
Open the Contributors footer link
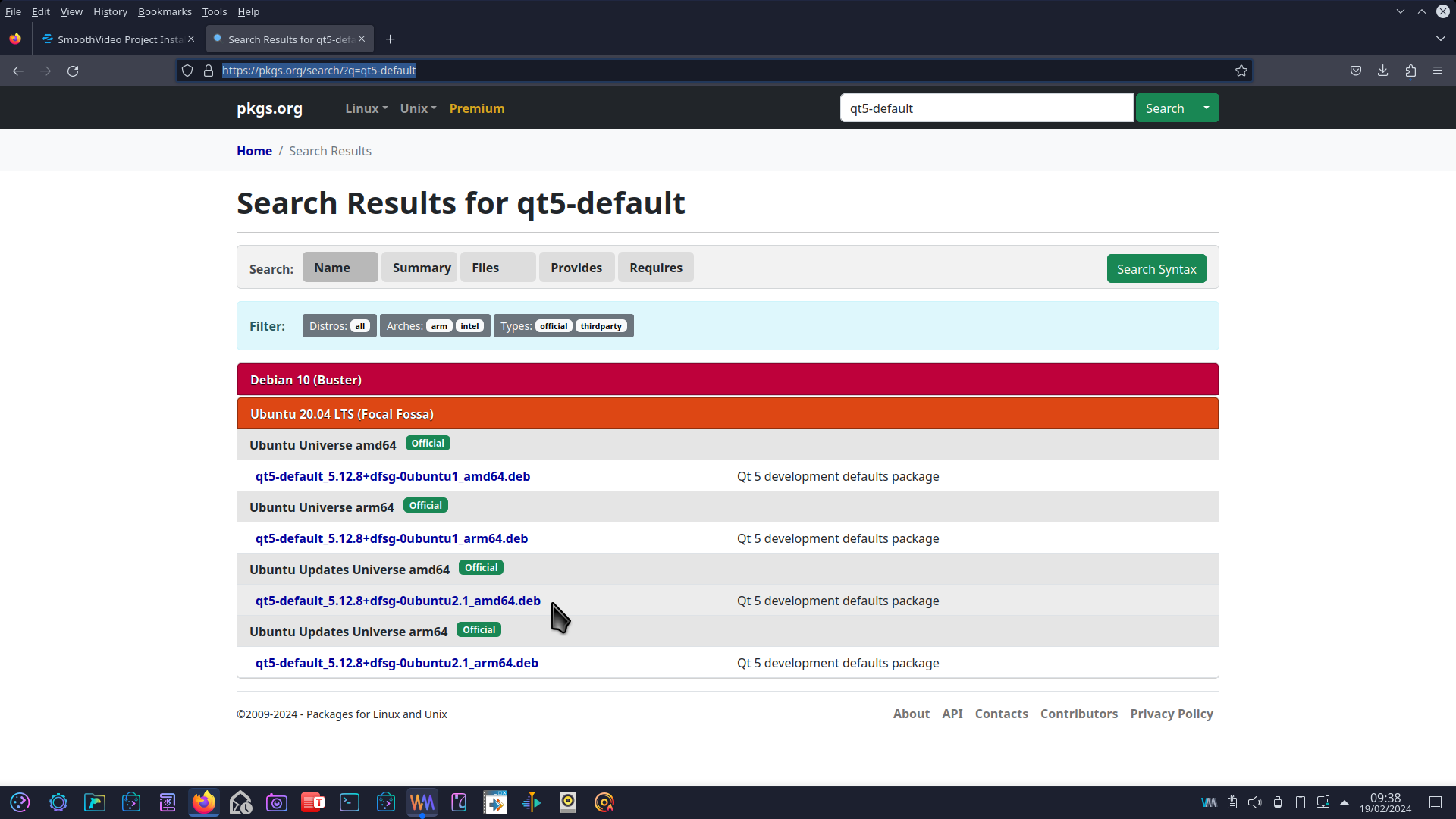pyautogui.click(x=1079, y=714)
